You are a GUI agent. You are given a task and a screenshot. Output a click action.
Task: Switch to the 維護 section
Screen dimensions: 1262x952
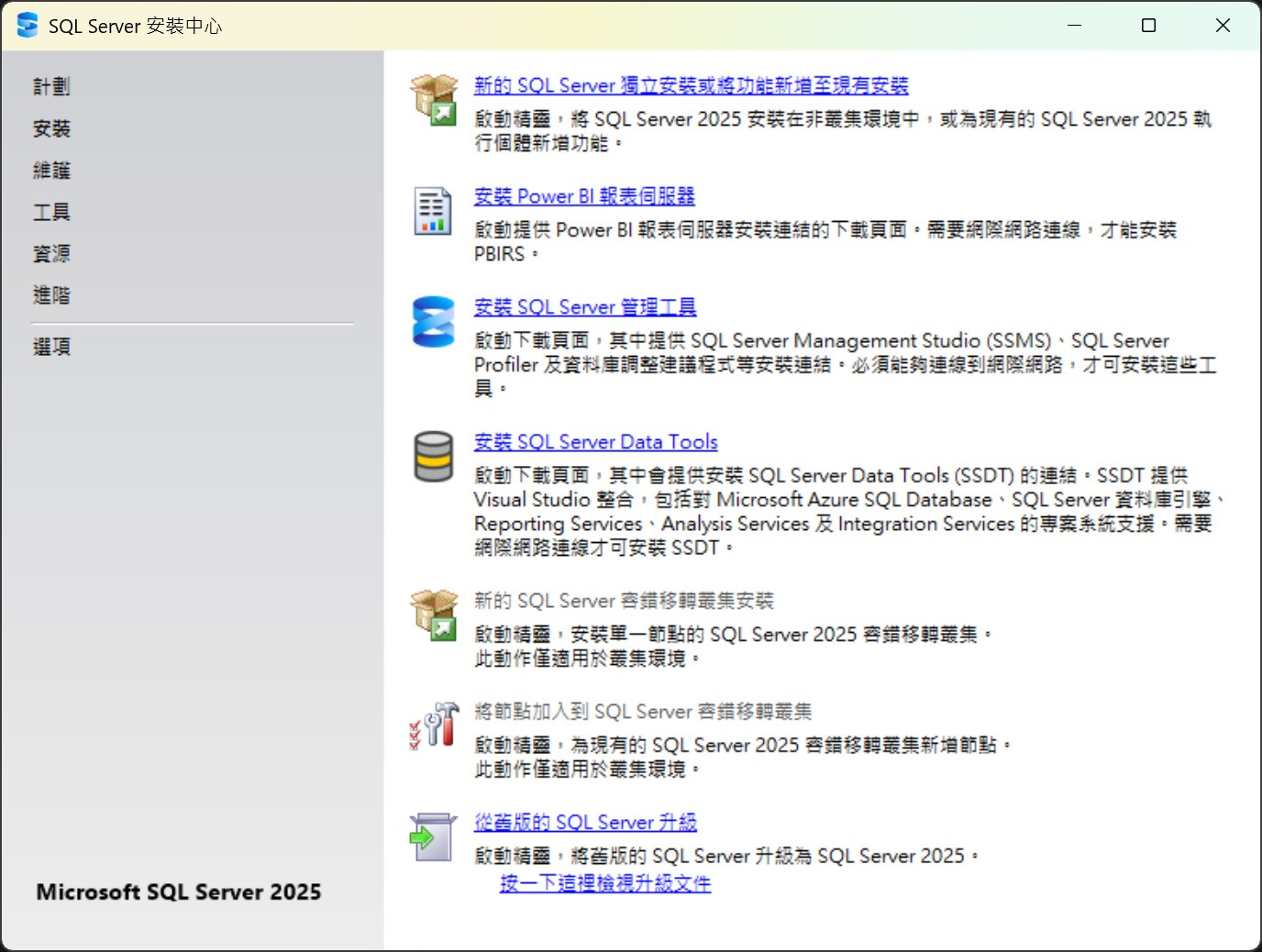tap(51, 170)
